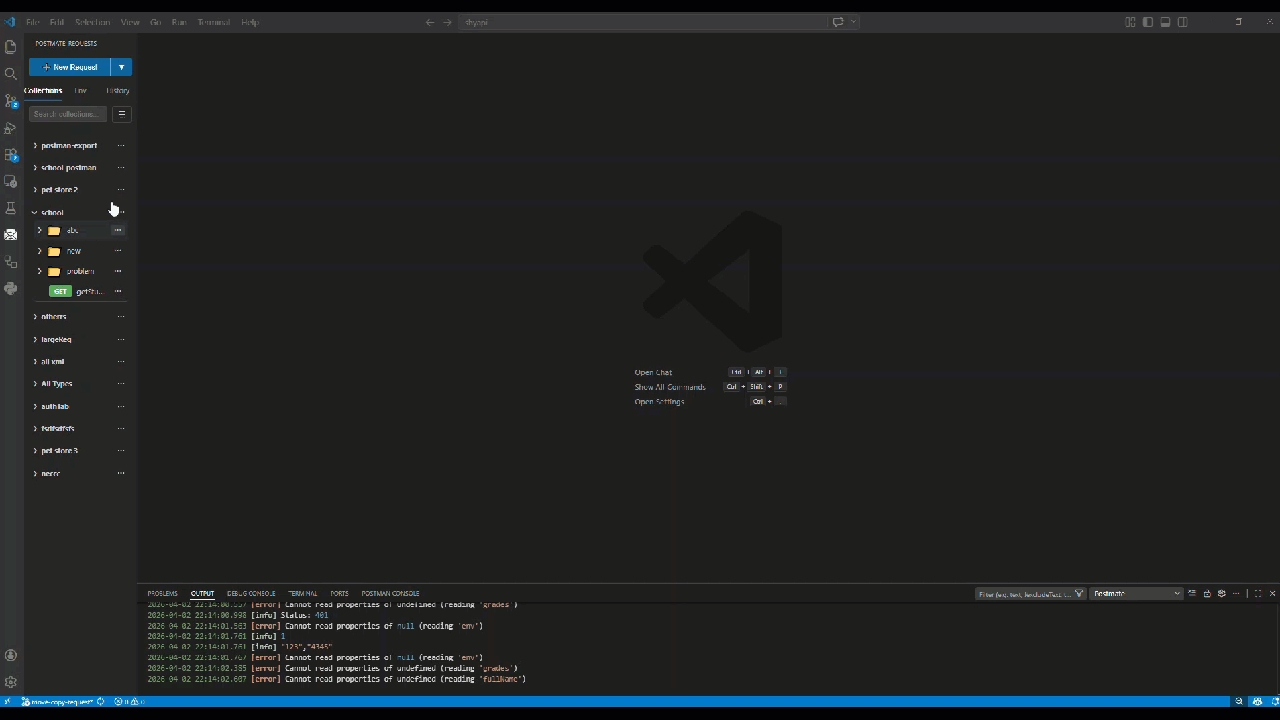Open the Extensions view icon
The width and height of the screenshot is (1280, 720).
pyautogui.click(x=11, y=155)
